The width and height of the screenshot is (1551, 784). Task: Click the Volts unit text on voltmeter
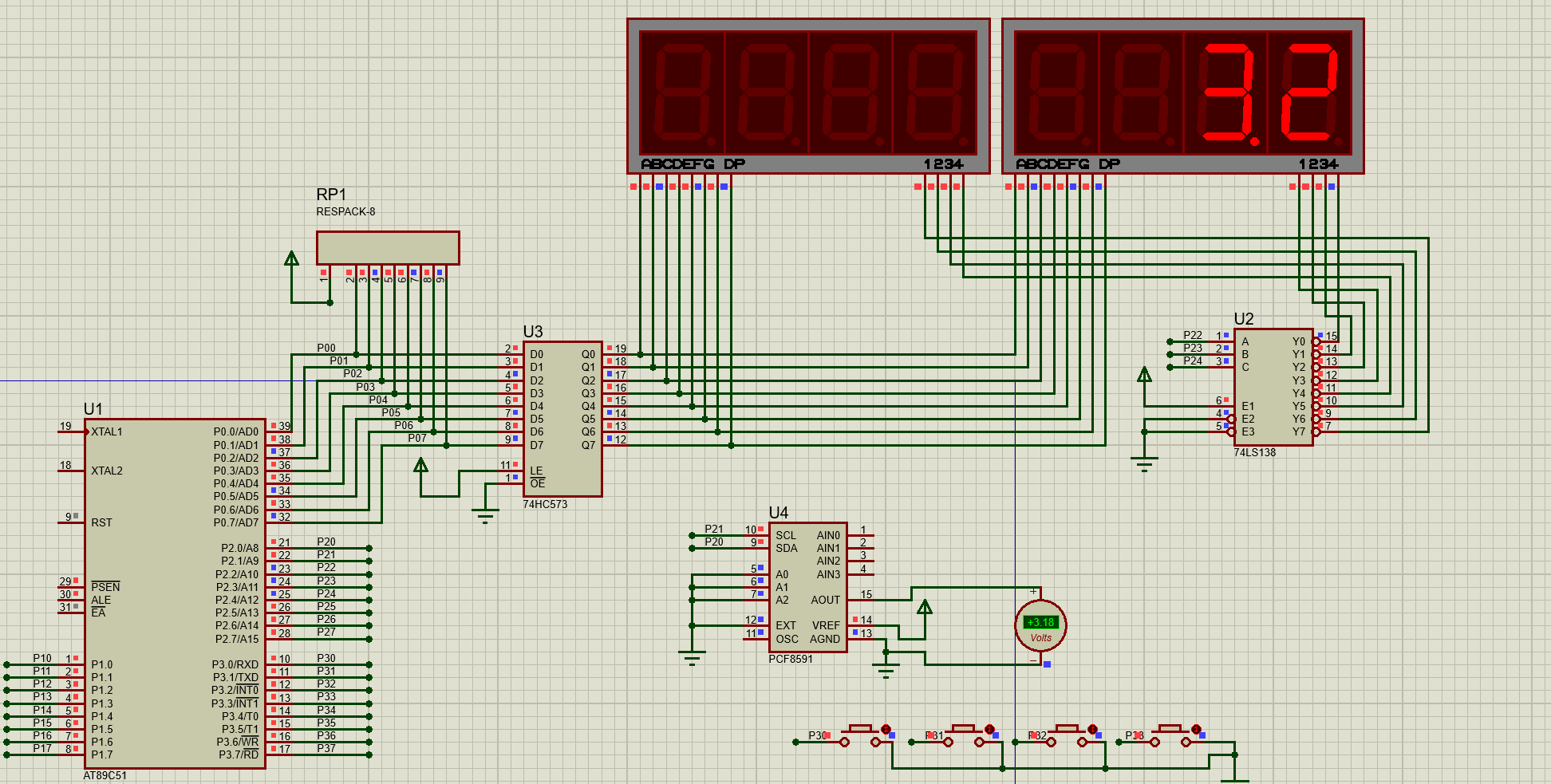1040,637
